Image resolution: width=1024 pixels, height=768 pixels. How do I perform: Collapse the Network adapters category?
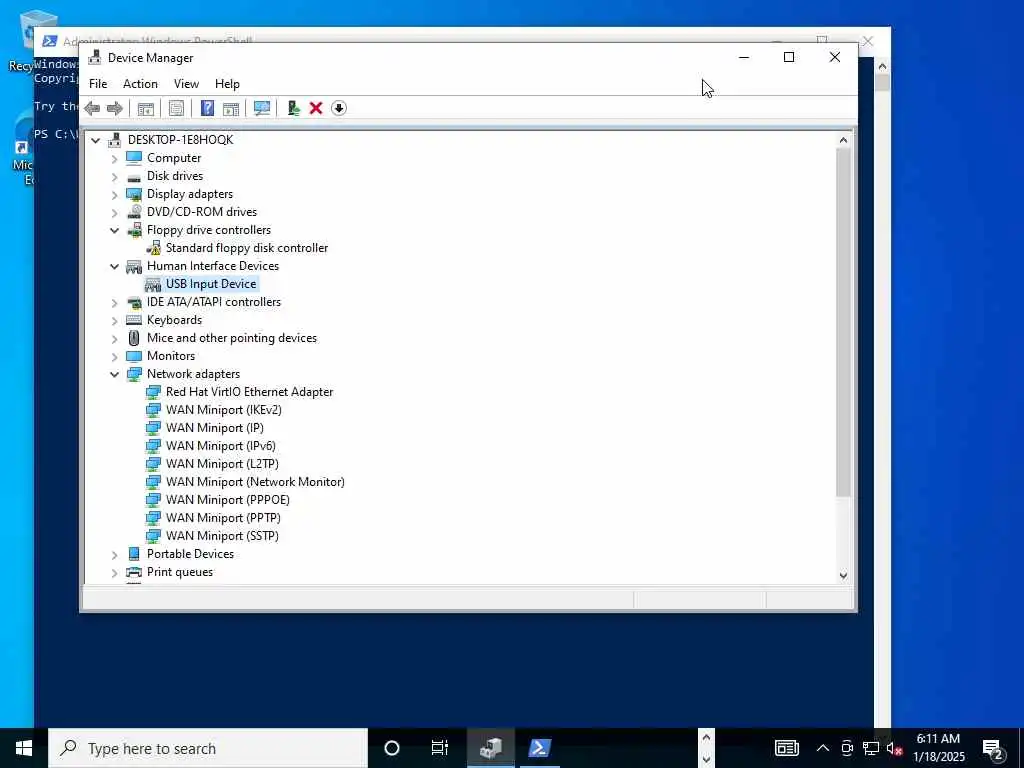tap(115, 374)
